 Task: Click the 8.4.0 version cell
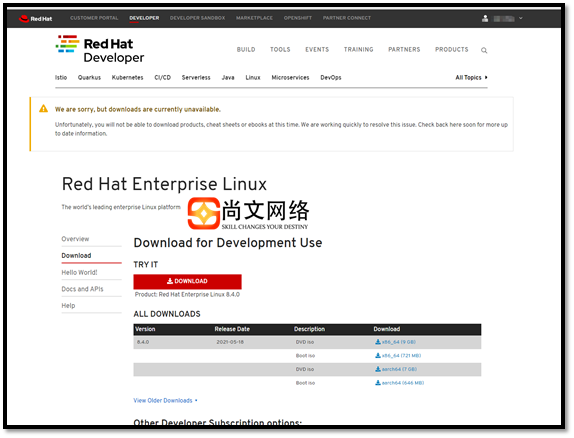pyautogui.click(x=143, y=342)
